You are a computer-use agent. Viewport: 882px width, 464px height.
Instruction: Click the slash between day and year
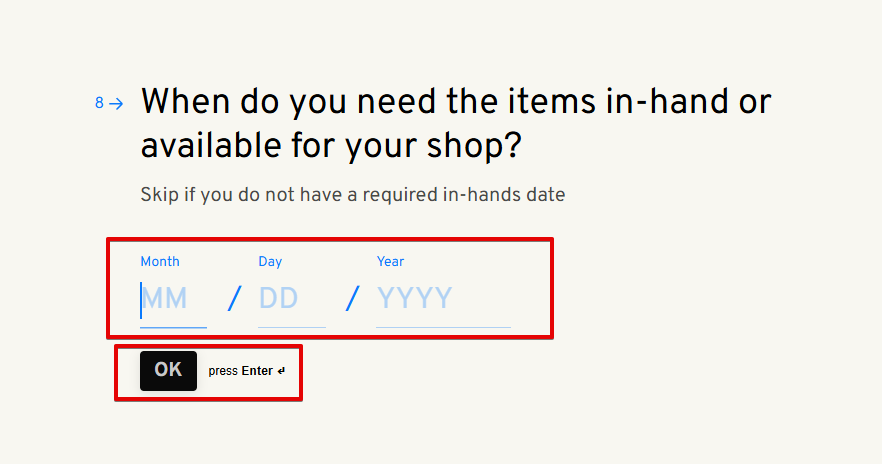352,298
